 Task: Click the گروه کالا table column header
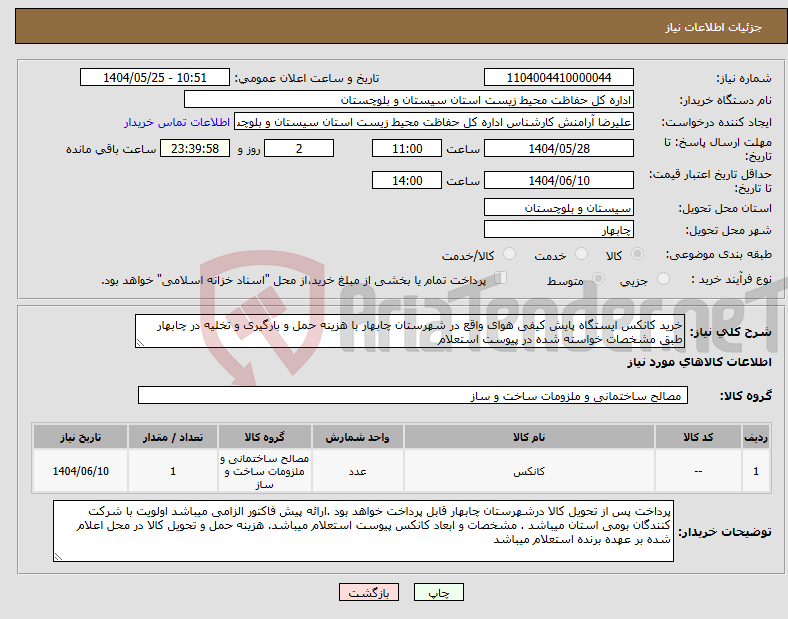coord(265,437)
